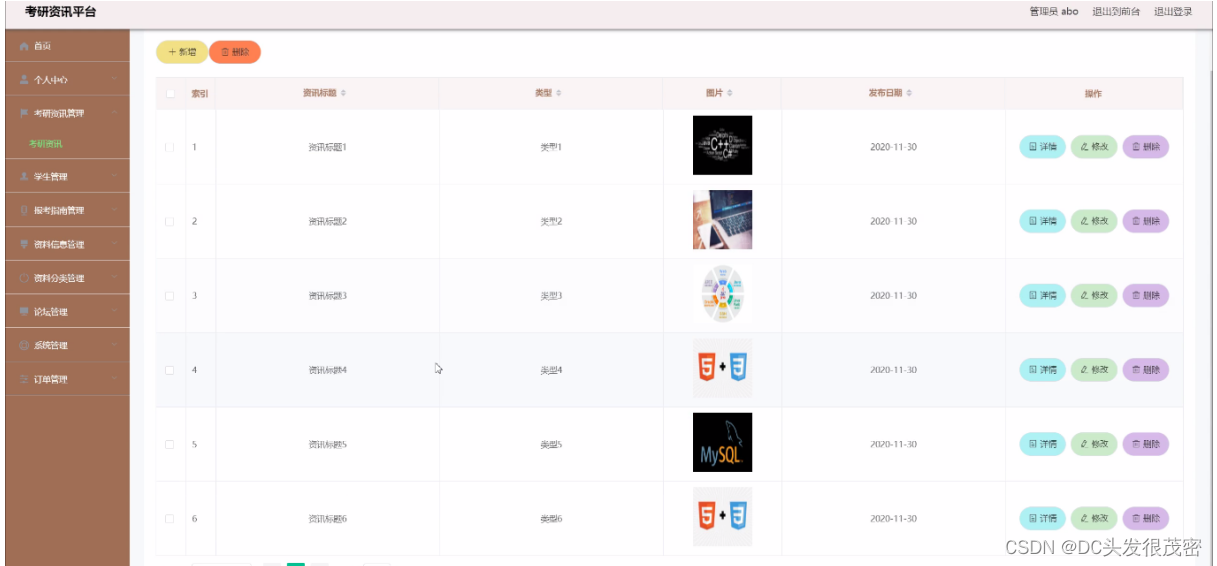Image resolution: width=1217 pixels, height=566 pixels.
Task: Click purple 删除 for 资讯标题3
Action: tap(1146, 296)
